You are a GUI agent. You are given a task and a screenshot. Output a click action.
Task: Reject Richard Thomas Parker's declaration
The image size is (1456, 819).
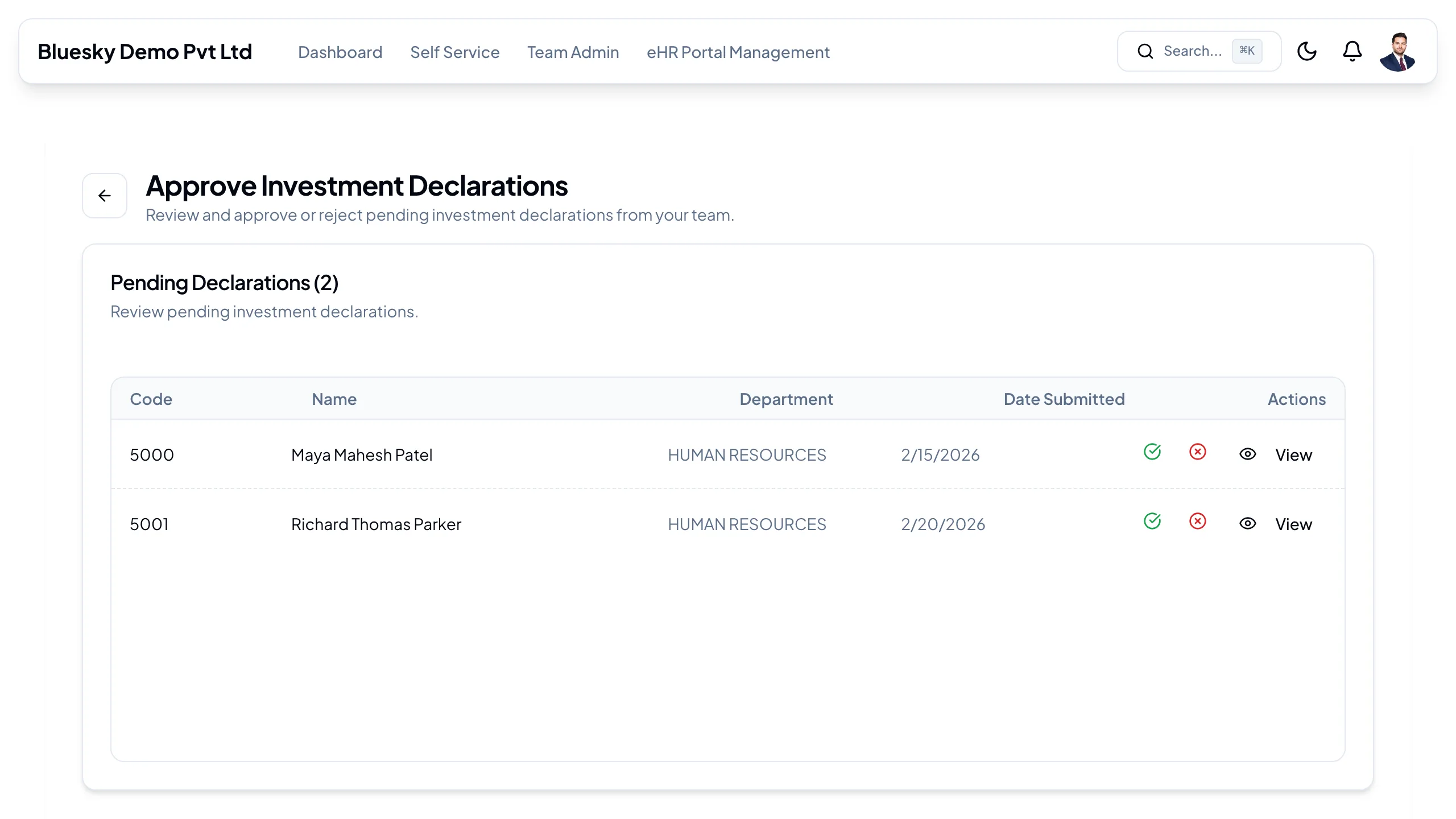coord(1198,522)
